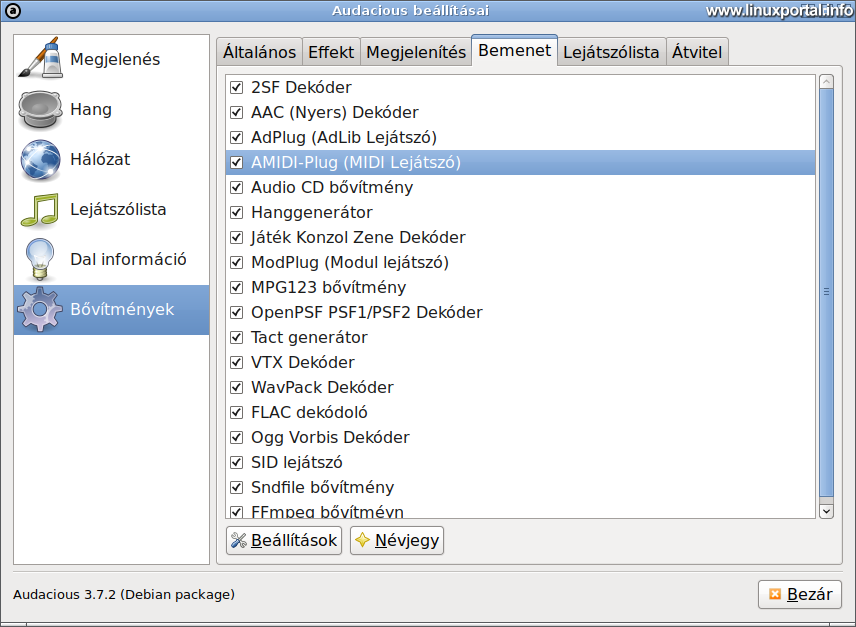Image resolution: width=856 pixels, height=627 pixels.
Task: Disable the FLAC dekódoló checkbox
Action: coord(236,413)
